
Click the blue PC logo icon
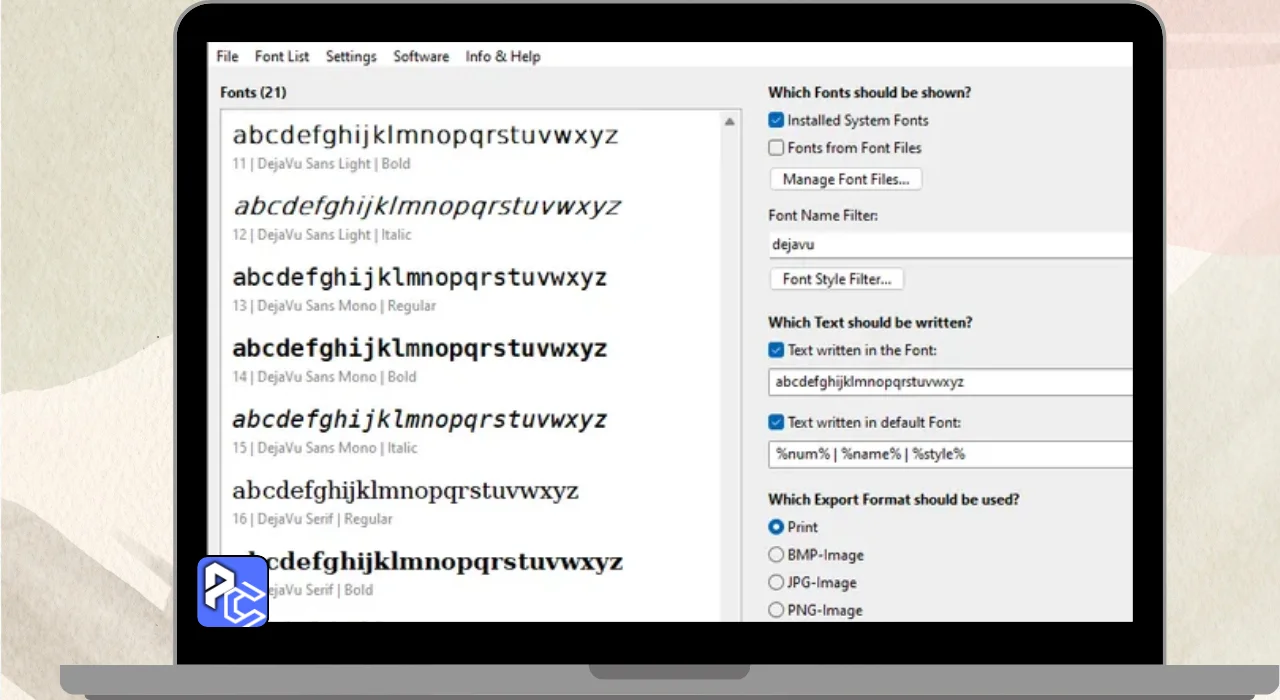tap(232, 592)
